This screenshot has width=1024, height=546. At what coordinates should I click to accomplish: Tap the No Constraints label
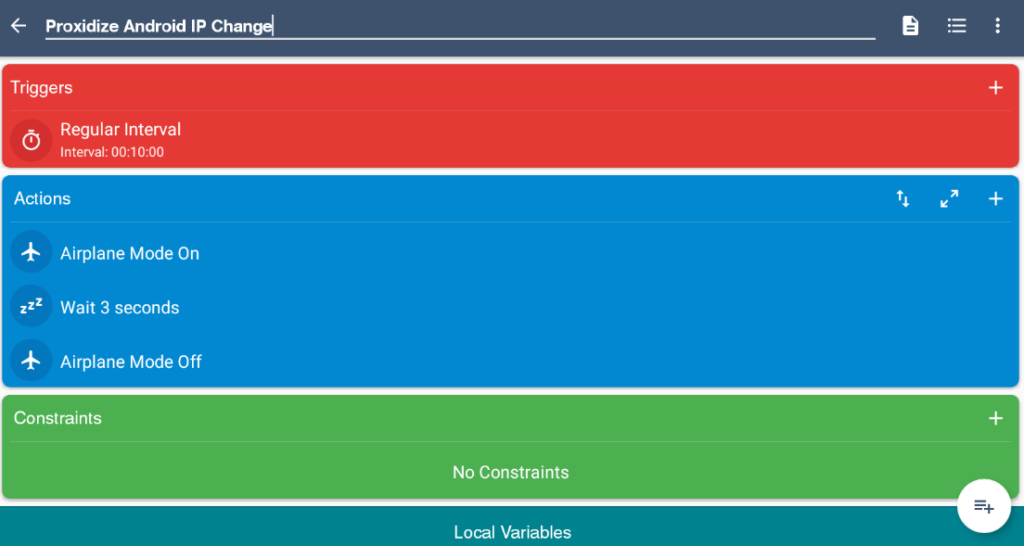[x=511, y=472]
